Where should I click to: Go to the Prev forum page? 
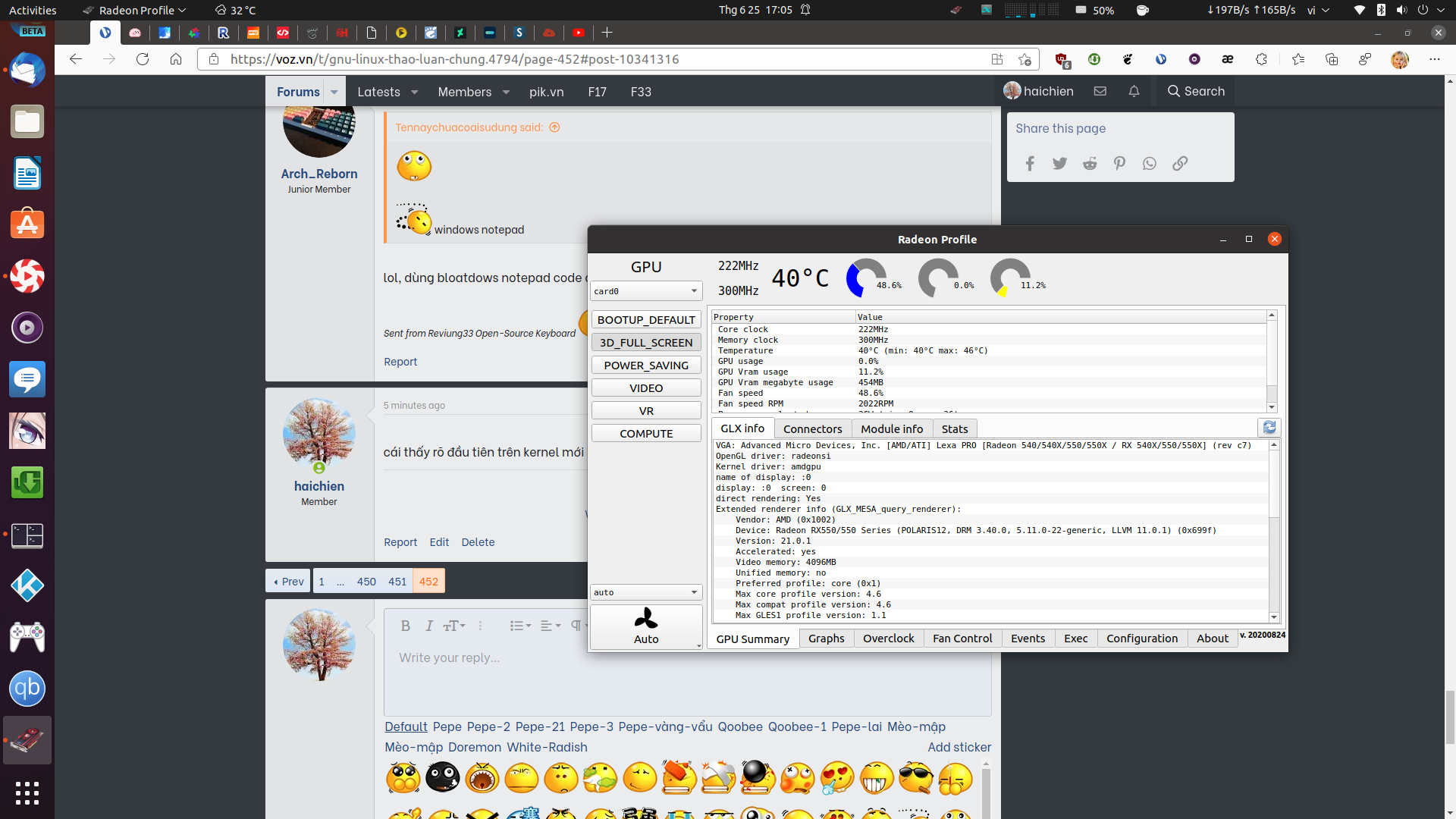click(x=288, y=582)
